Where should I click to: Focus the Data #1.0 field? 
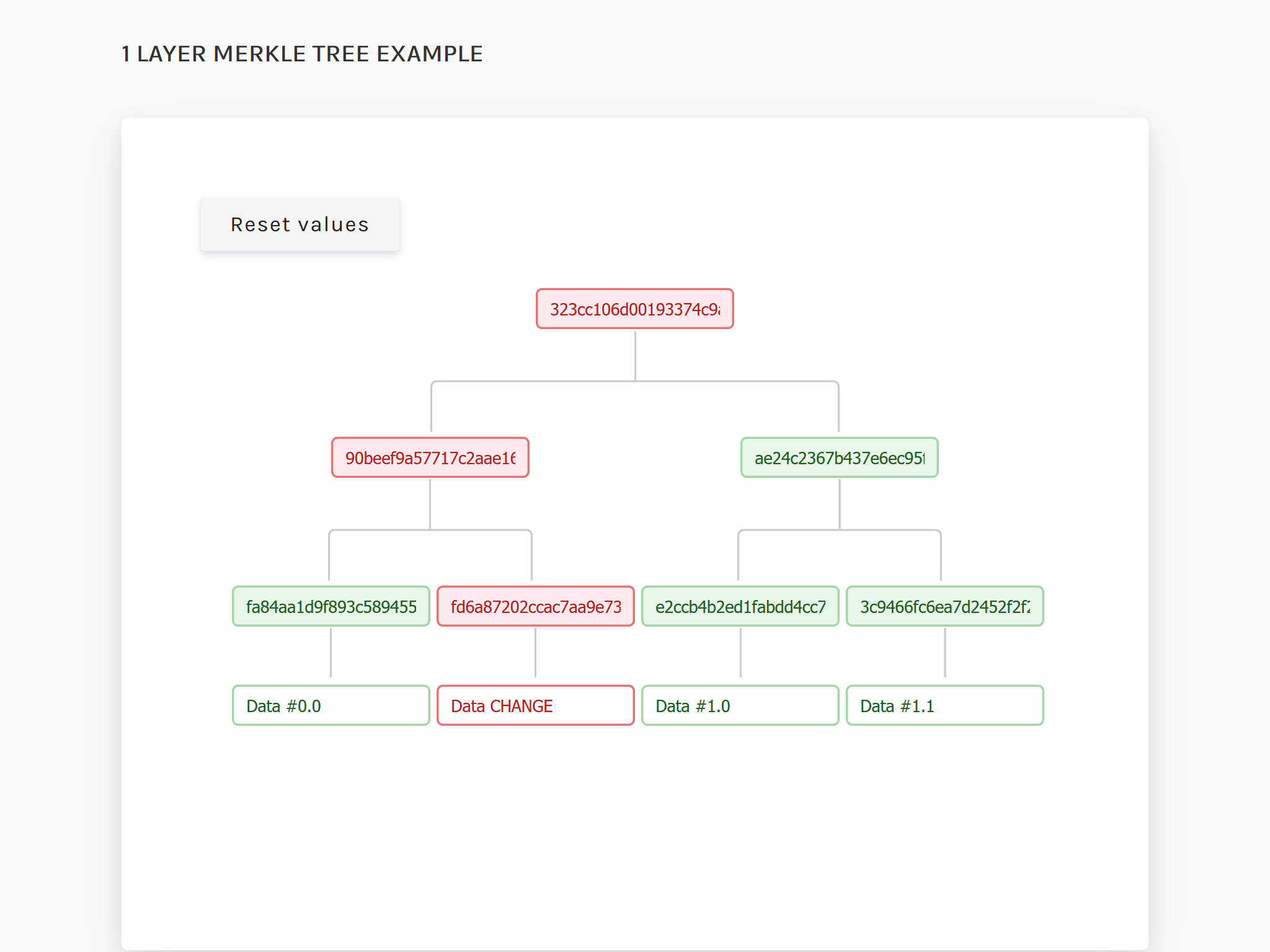(740, 705)
